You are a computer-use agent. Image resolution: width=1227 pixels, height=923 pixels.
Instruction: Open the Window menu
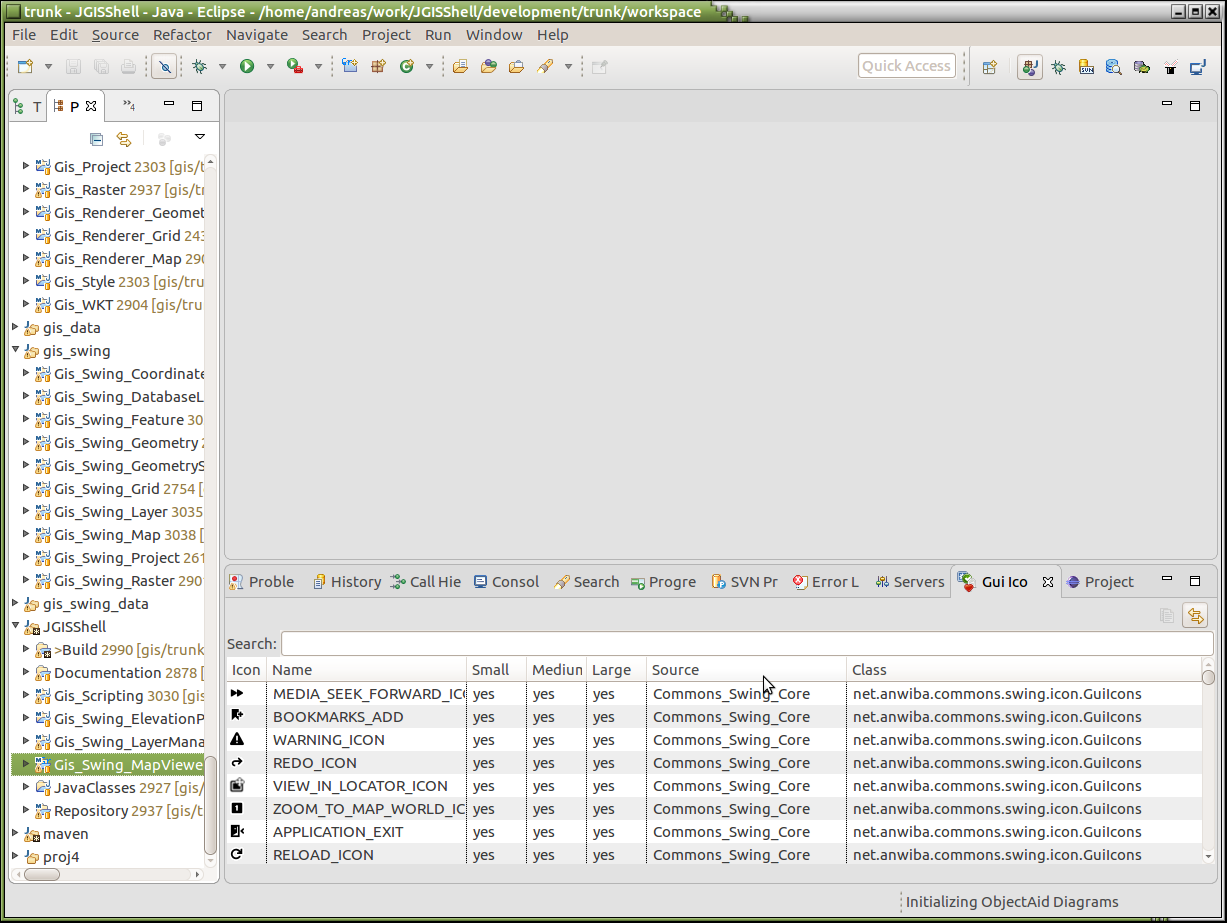click(x=494, y=35)
